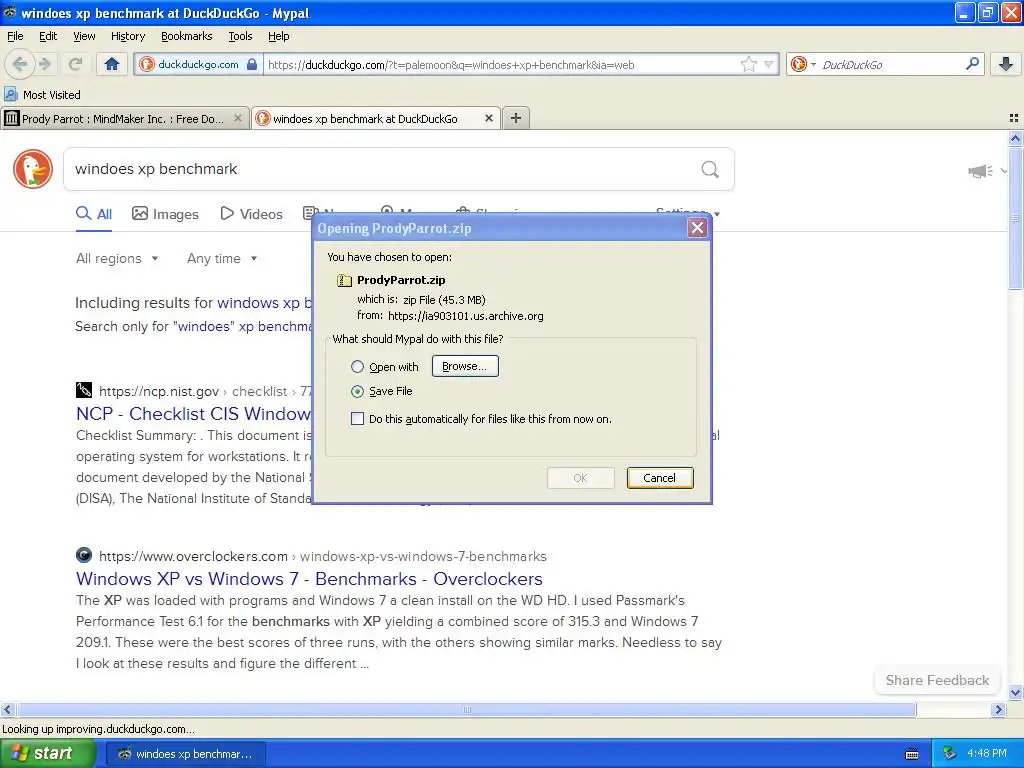Image resolution: width=1024 pixels, height=768 pixels.
Task: Click the horizontal scrollbar left arrow
Action: click(7, 709)
